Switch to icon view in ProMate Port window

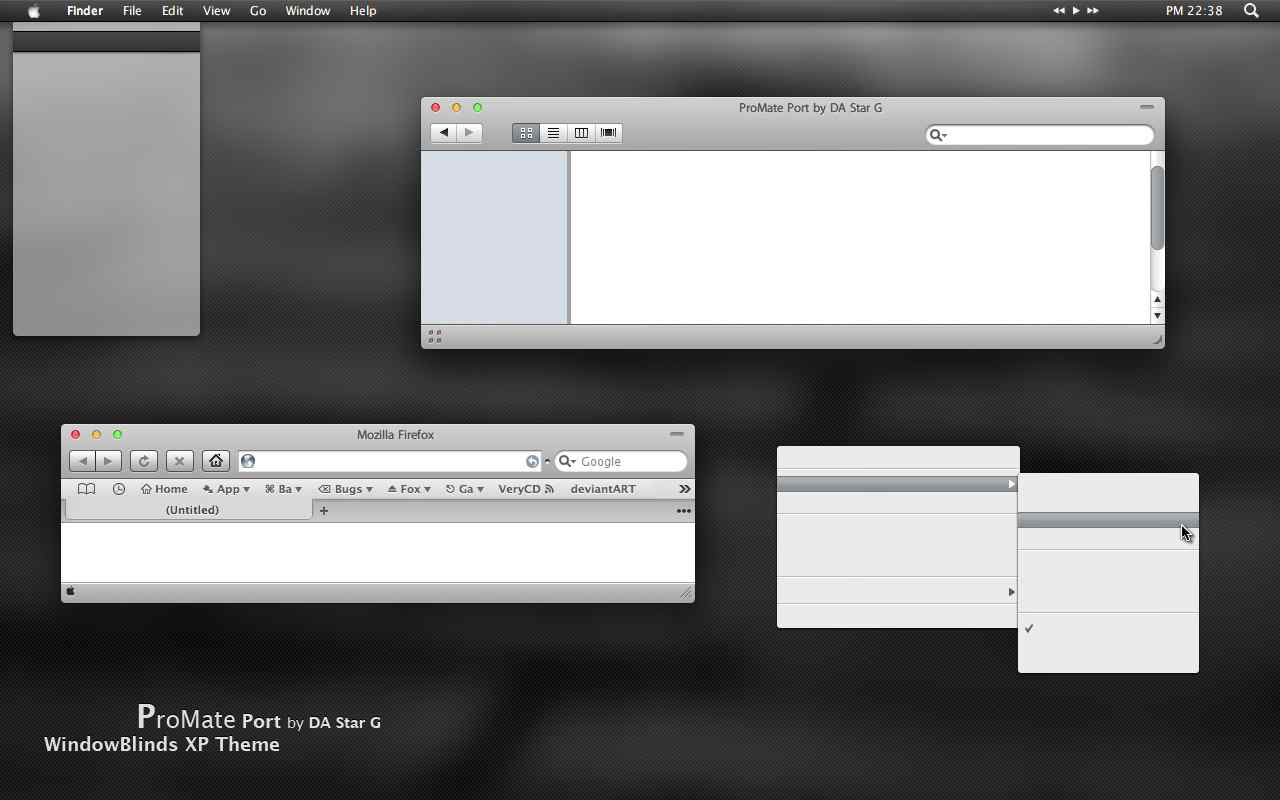(526, 133)
